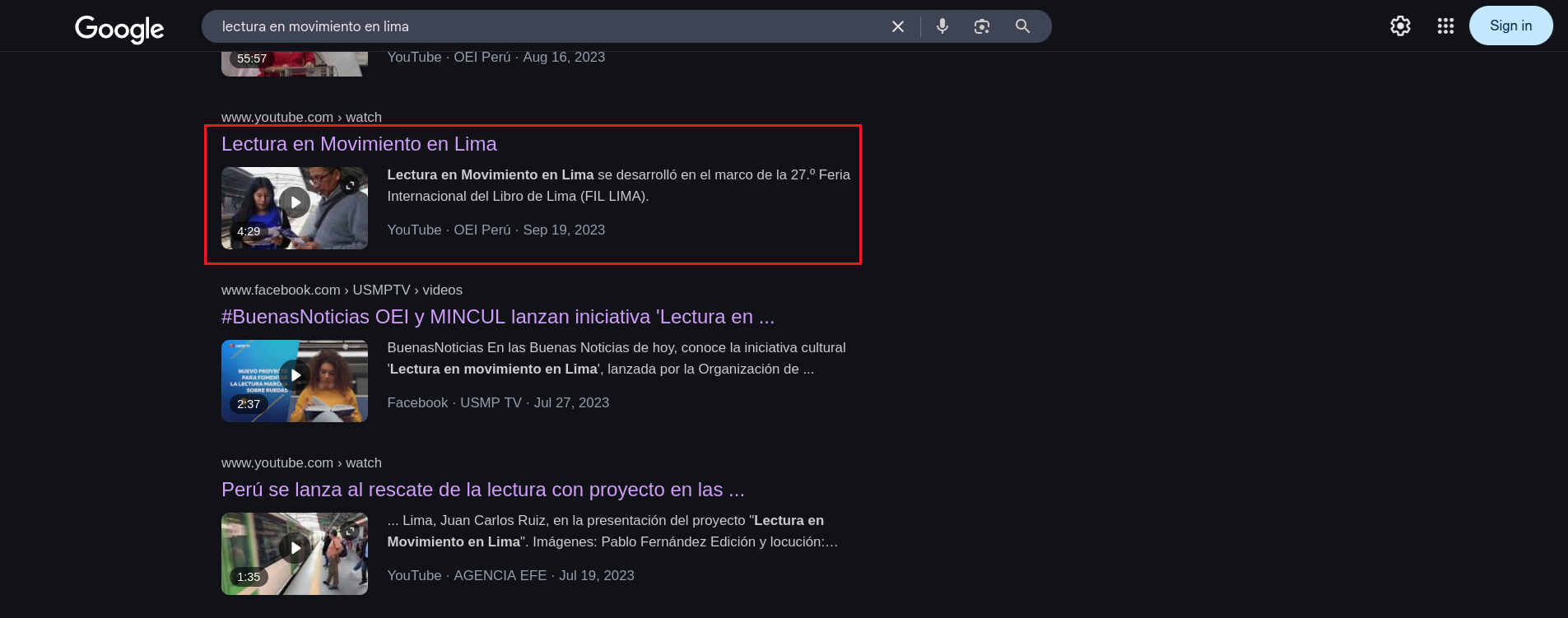Click the magnifying glass search button
This screenshot has height=618, width=1568.
[1022, 26]
